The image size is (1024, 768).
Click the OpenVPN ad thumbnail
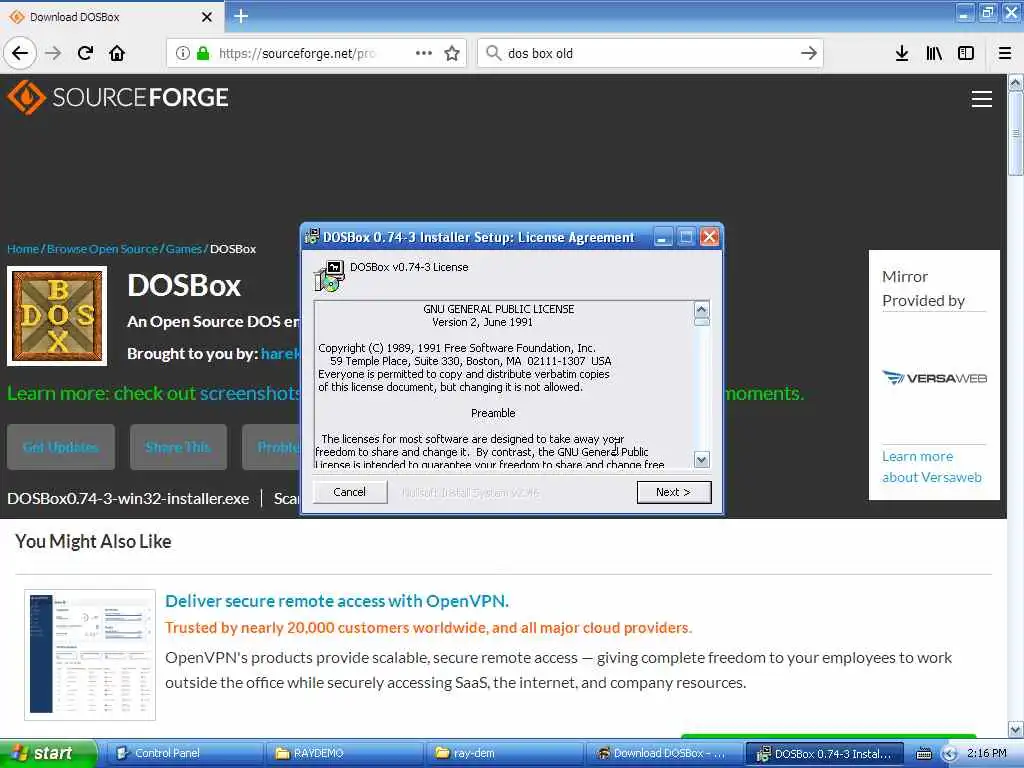click(x=90, y=654)
